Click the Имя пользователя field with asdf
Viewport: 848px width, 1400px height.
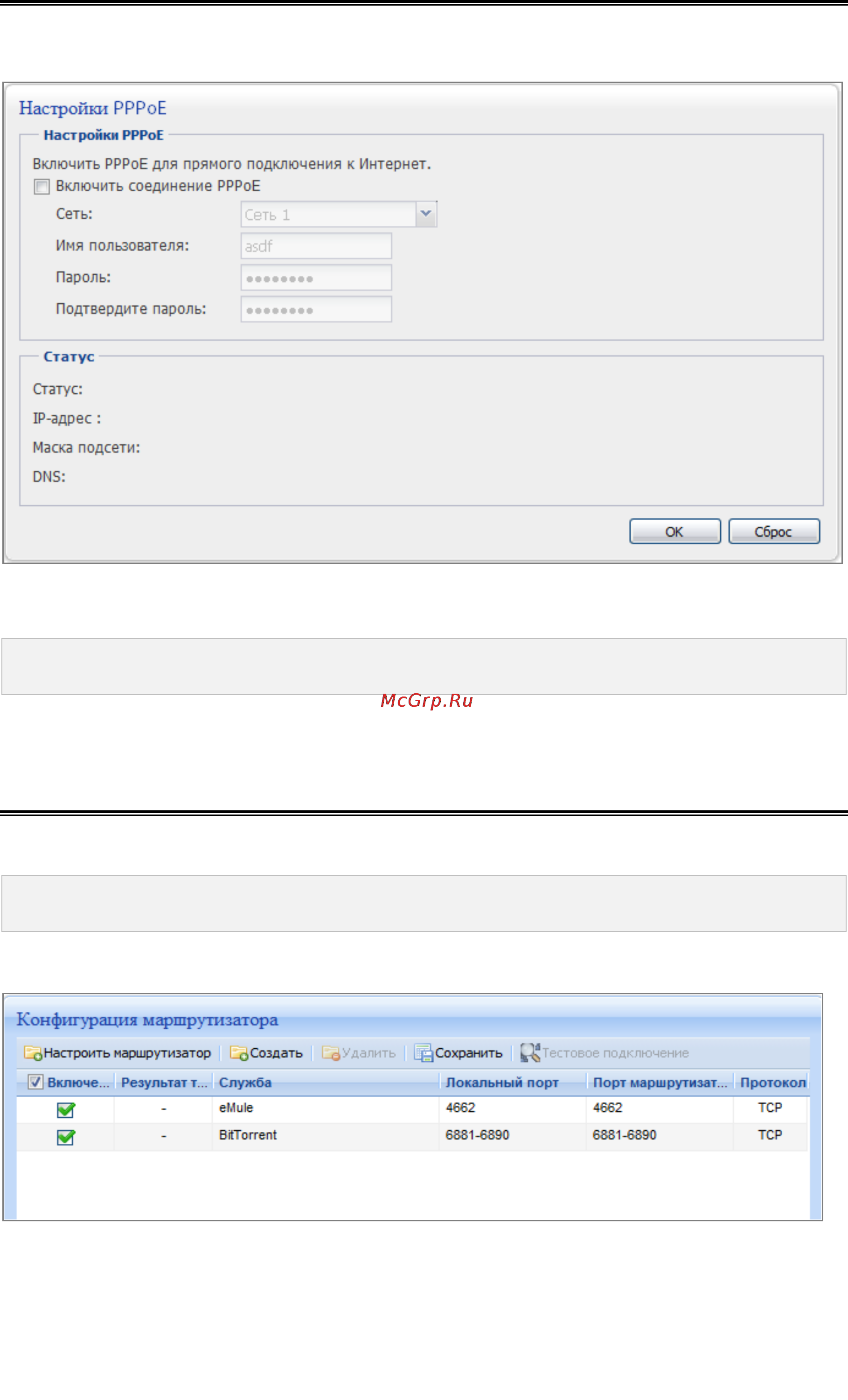tap(316, 246)
